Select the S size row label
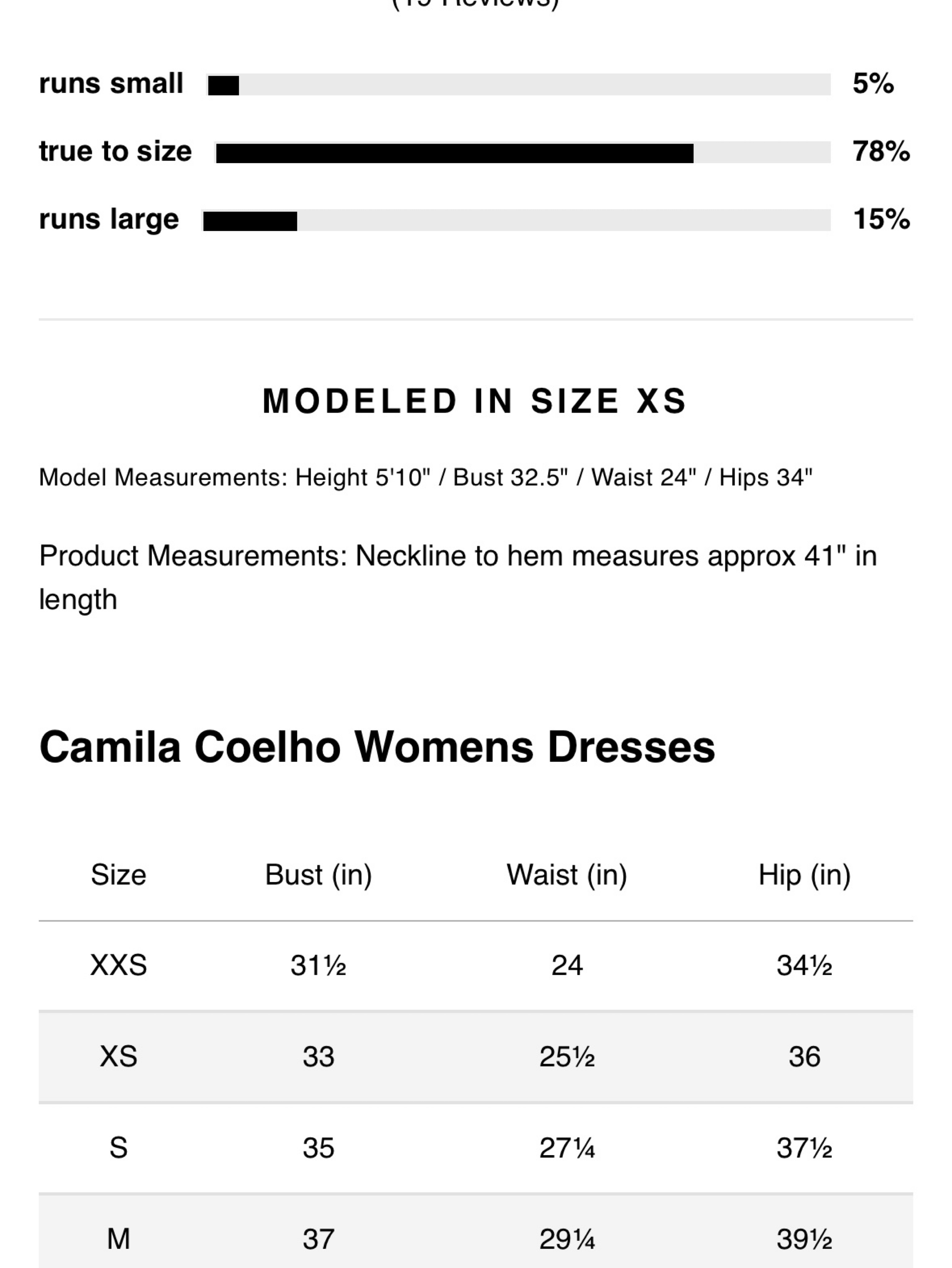Image resolution: width=952 pixels, height=1268 pixels. pyautogui.click(x=119, y=1148)
